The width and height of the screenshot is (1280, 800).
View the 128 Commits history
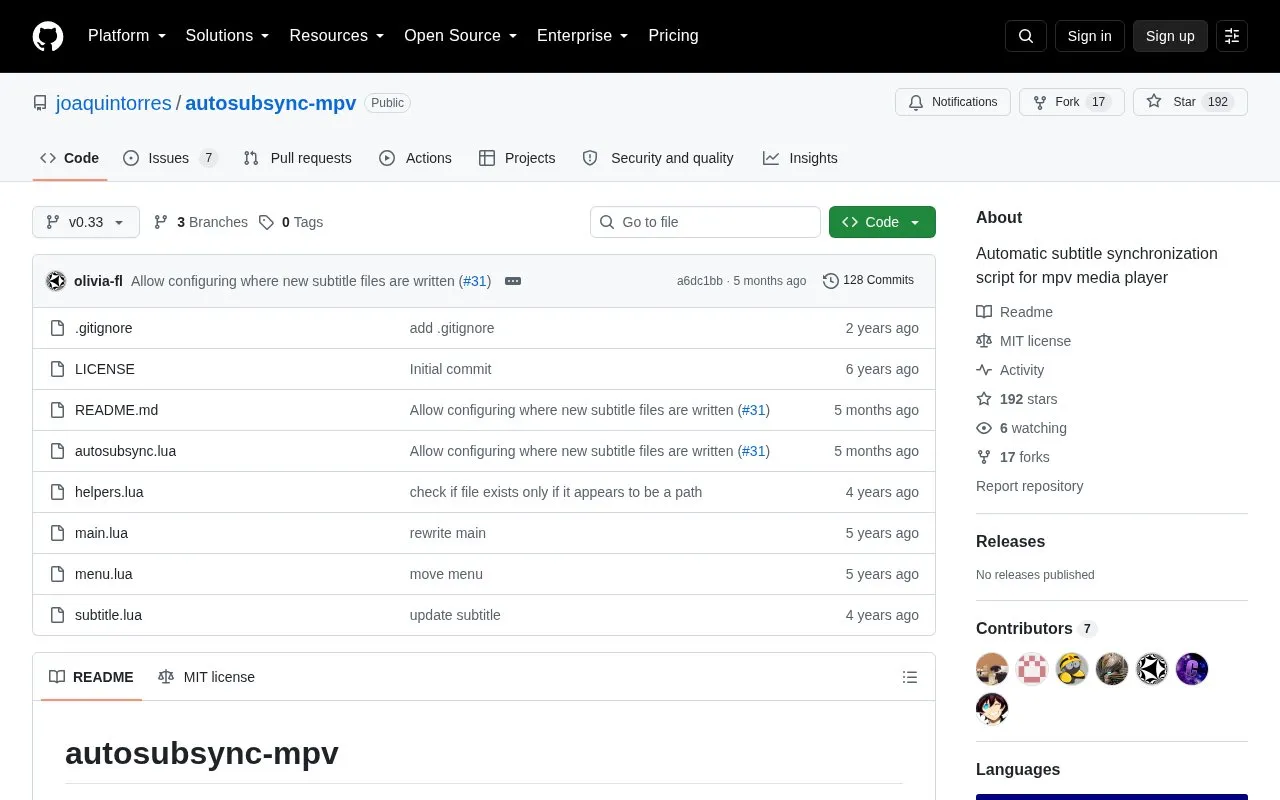click(x=868, y=280)
